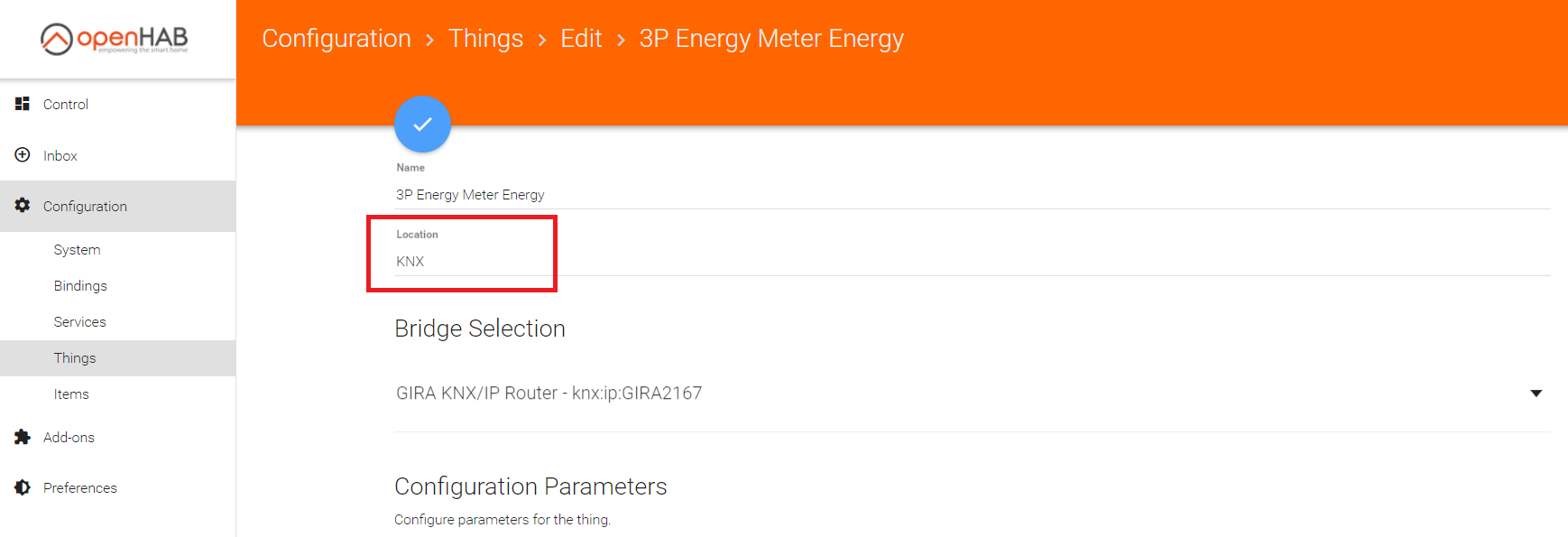Click the Preferences brightness icon
Screen dimensions: 1568x537
[x=23, y=487]
